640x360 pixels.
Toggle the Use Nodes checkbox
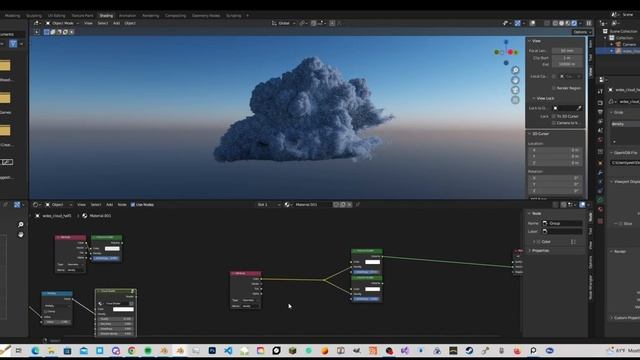coord(133,204)
